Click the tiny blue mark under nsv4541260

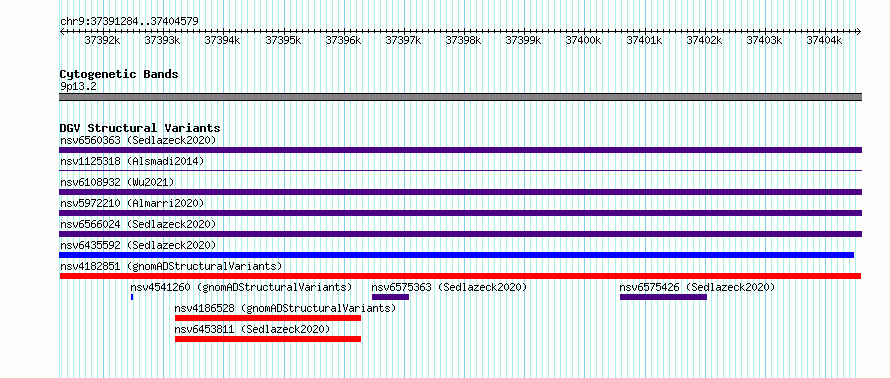132,297
